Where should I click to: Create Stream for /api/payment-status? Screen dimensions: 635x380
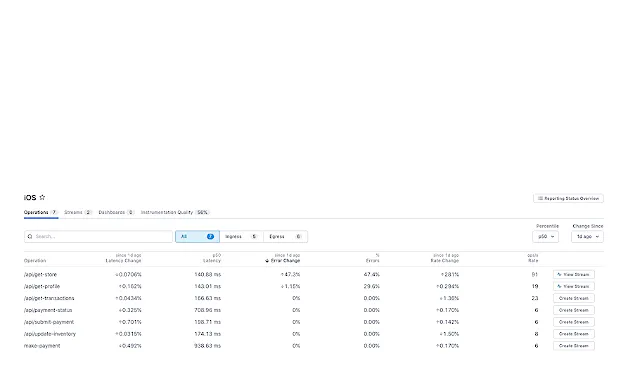tap(574, 310)
